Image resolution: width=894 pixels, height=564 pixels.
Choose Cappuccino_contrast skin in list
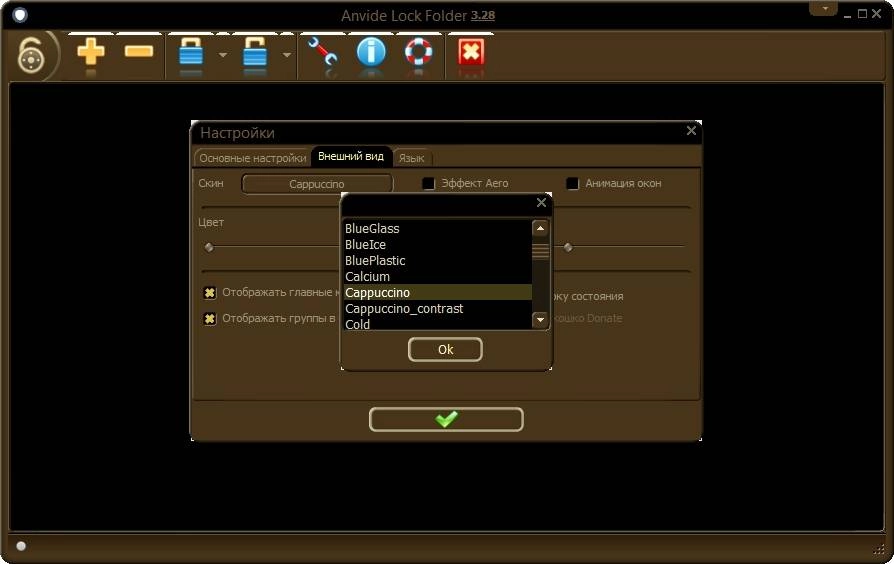pyautogui.click(x=437, y=308)
